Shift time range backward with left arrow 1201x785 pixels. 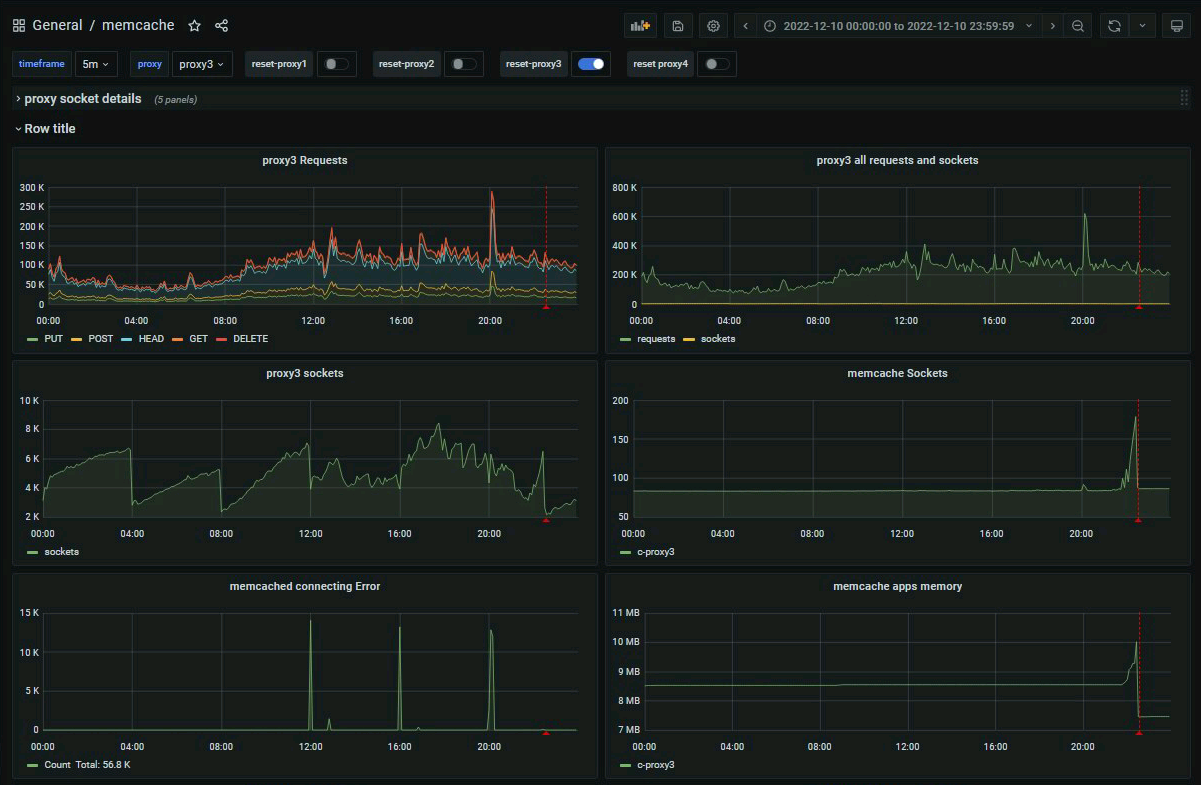(746, 26)
